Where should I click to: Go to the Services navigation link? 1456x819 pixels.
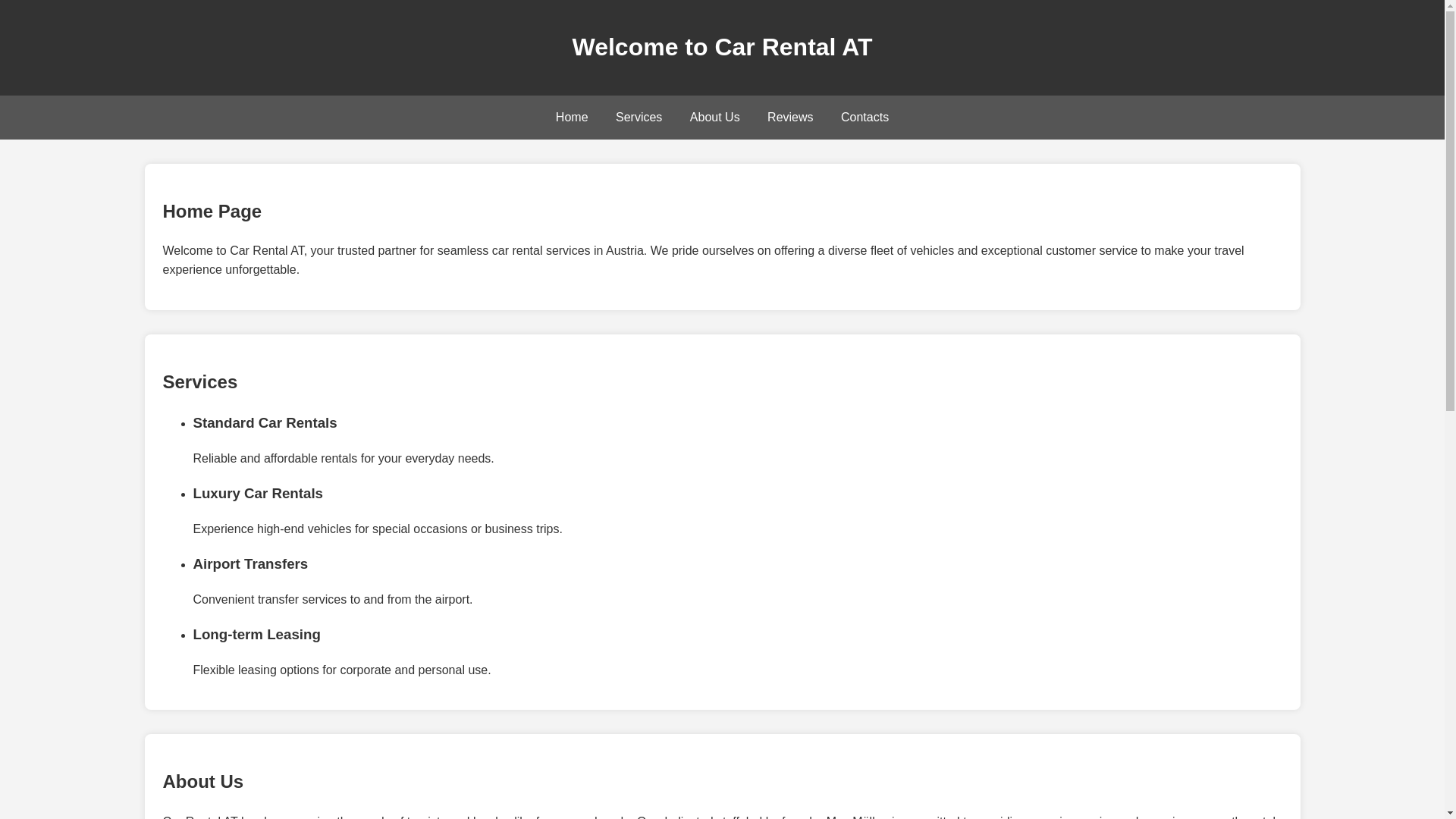point(639,118)
